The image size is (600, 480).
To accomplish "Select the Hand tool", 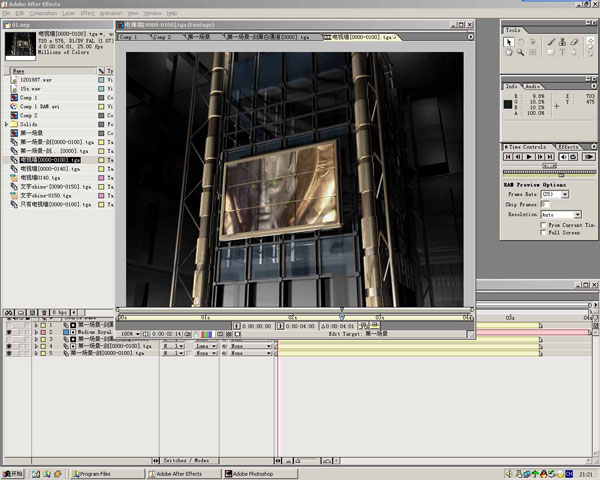I will coord(509,52).
